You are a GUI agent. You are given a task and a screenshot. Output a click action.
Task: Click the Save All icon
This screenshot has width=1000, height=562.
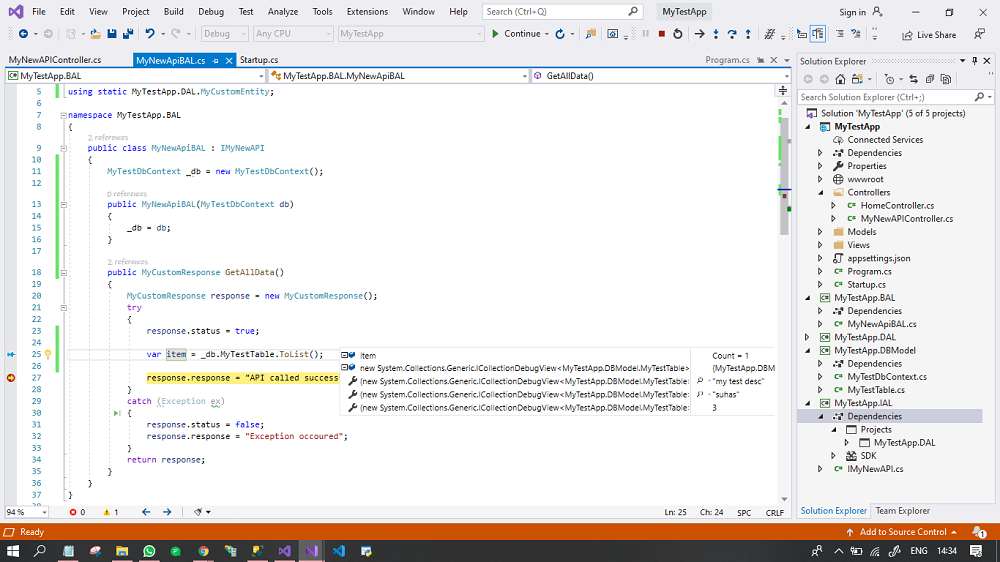128,34
